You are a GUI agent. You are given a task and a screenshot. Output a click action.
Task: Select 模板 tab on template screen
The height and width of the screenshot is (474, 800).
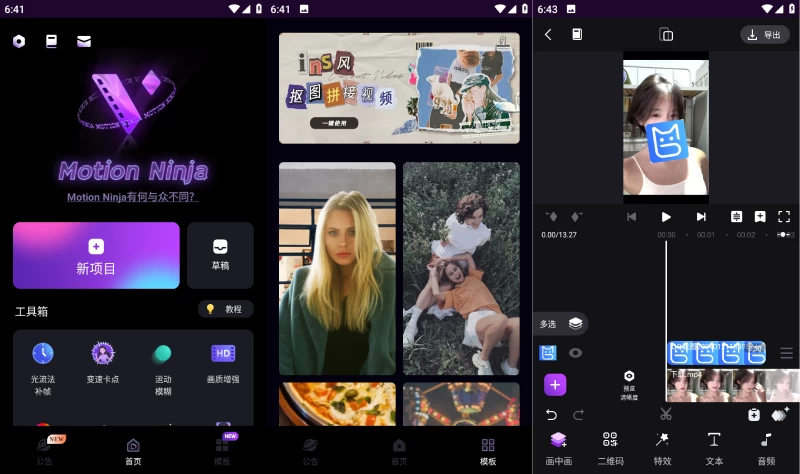pos(488,452)
